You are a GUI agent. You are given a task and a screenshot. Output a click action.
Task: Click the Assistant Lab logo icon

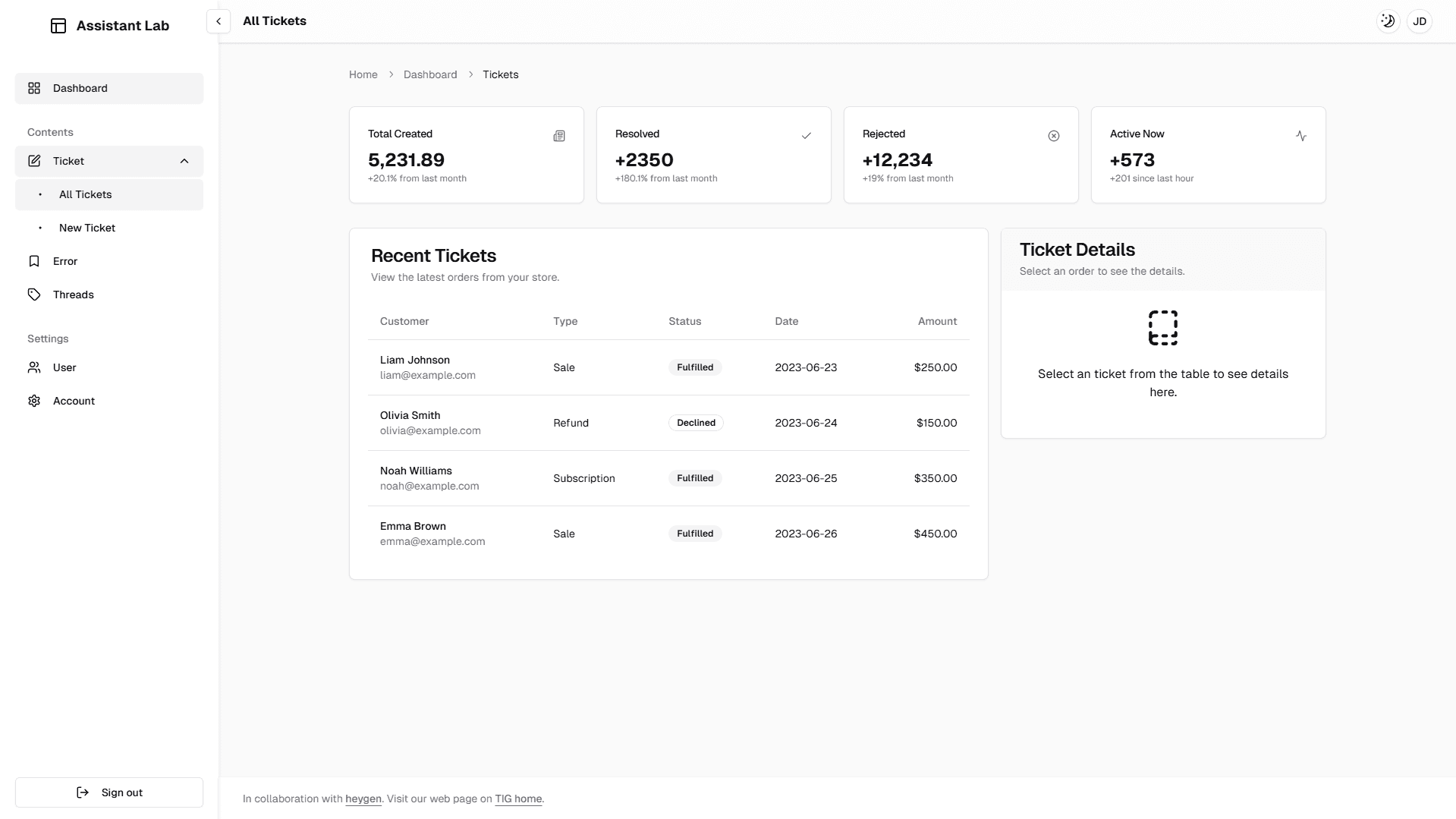pyautogui.click(x=58, y=26)
